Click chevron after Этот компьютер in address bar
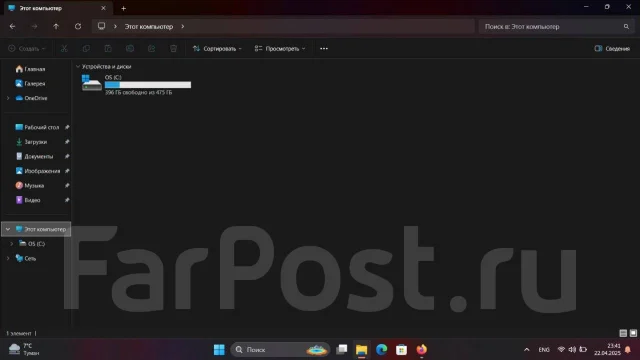640x360 pixels. pos(182,27)
